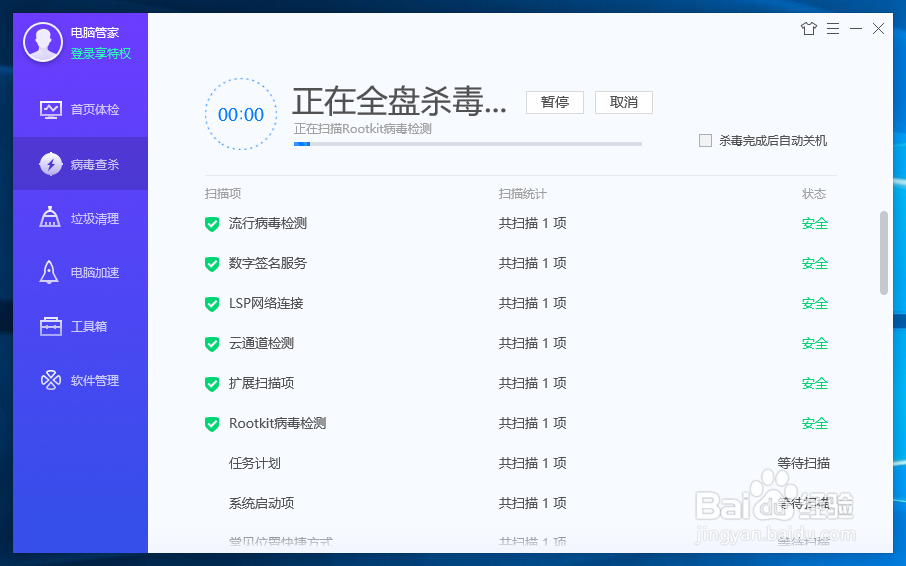Click 等待扫描 status for 任务计划

804,463
